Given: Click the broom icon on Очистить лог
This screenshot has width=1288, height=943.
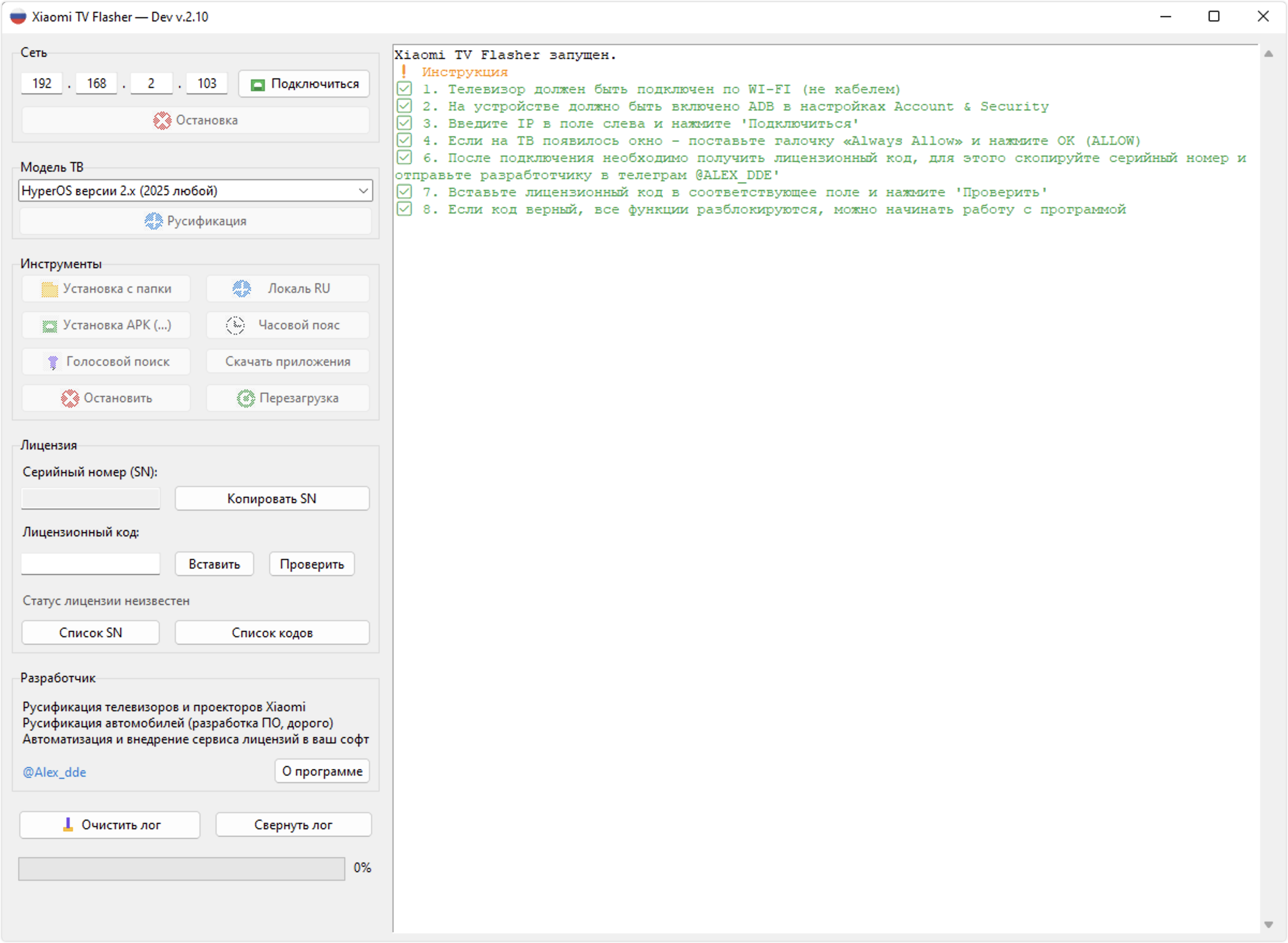Looking at the screenshot, I should pyautogui.click(x=68, y=825).
